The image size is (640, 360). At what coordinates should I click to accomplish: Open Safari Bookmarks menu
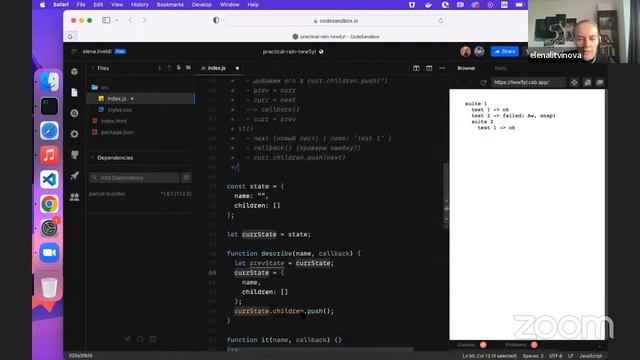[x=170, y=4]
